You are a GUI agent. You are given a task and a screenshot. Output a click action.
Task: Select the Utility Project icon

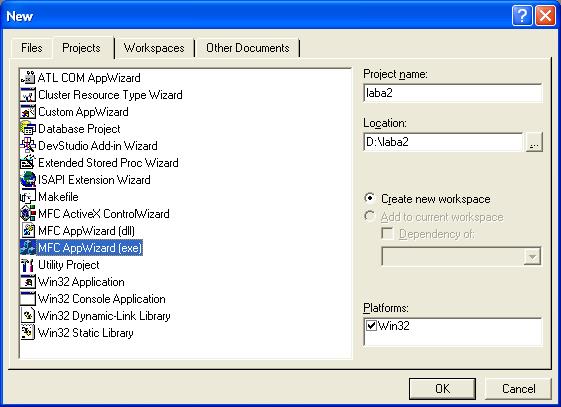point(28,265)
